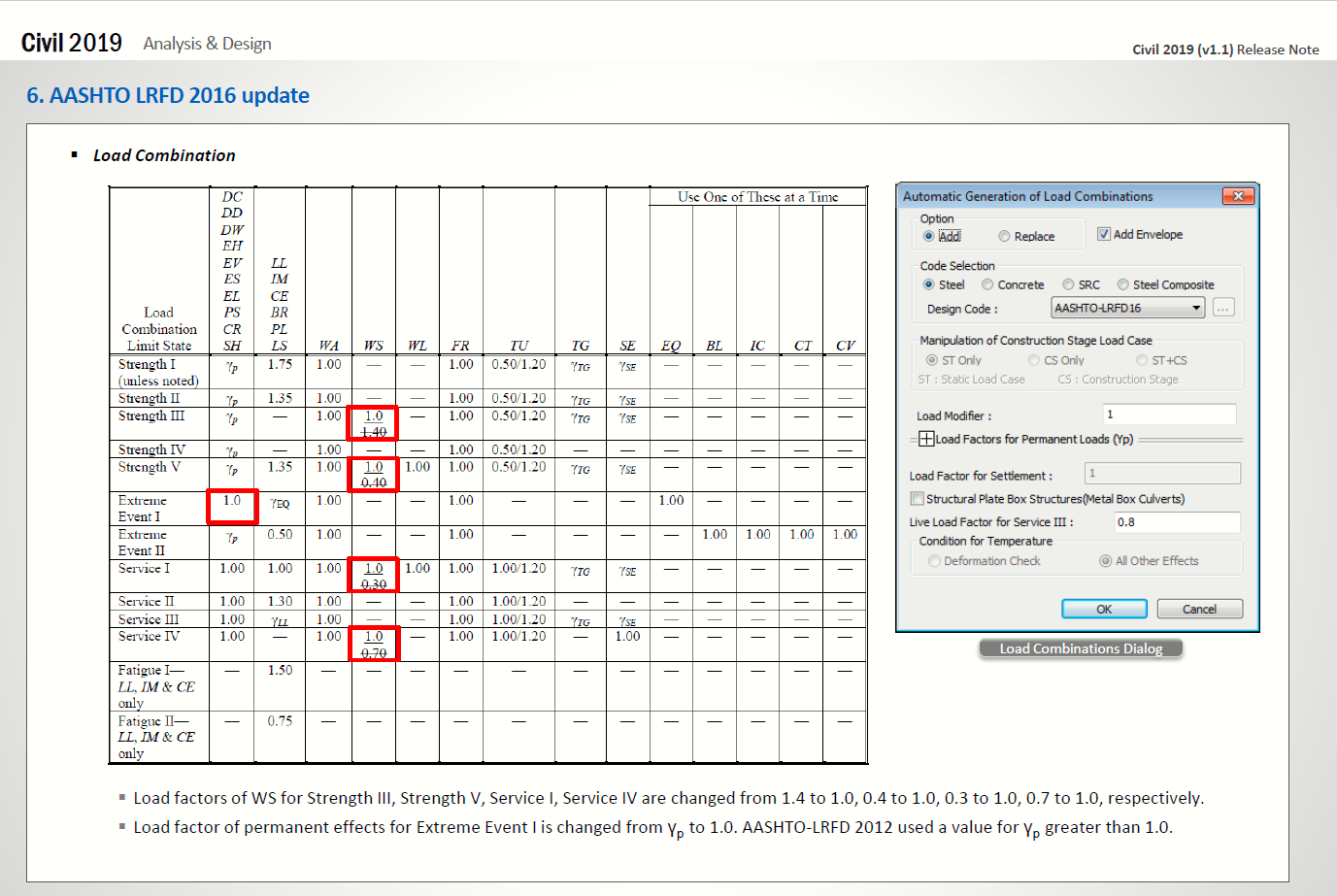Screen dimensions: 1337x896
Task: Click the 0.75 LL value for Fatigue II
Action: click(280, 720)
